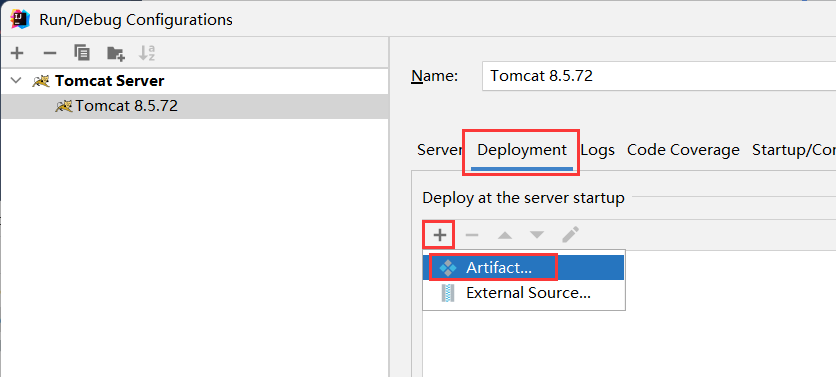
Task: Open the Code Coverage tab
Action: pos(683,150)
